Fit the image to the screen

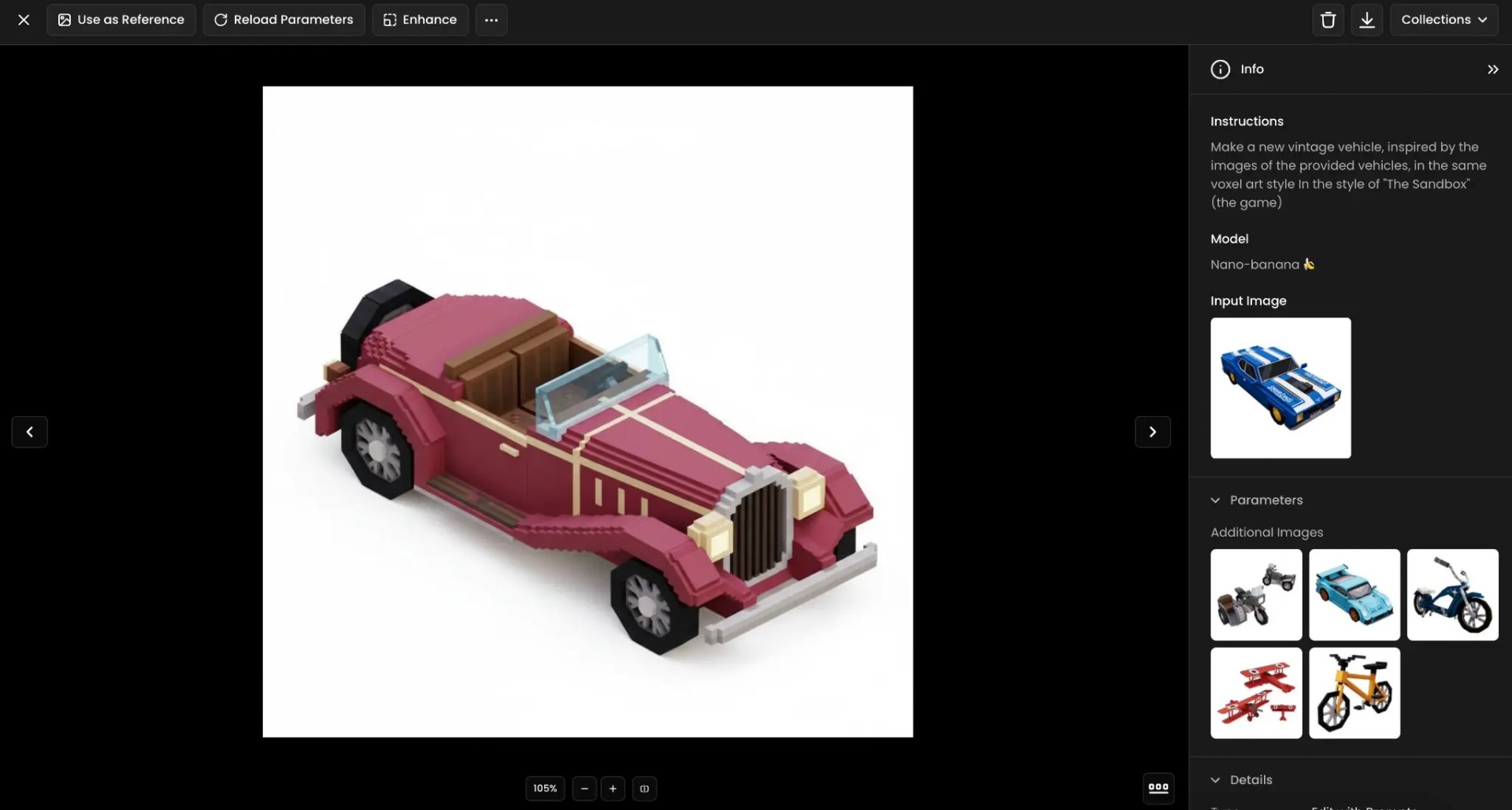click(x=645, y=788)
